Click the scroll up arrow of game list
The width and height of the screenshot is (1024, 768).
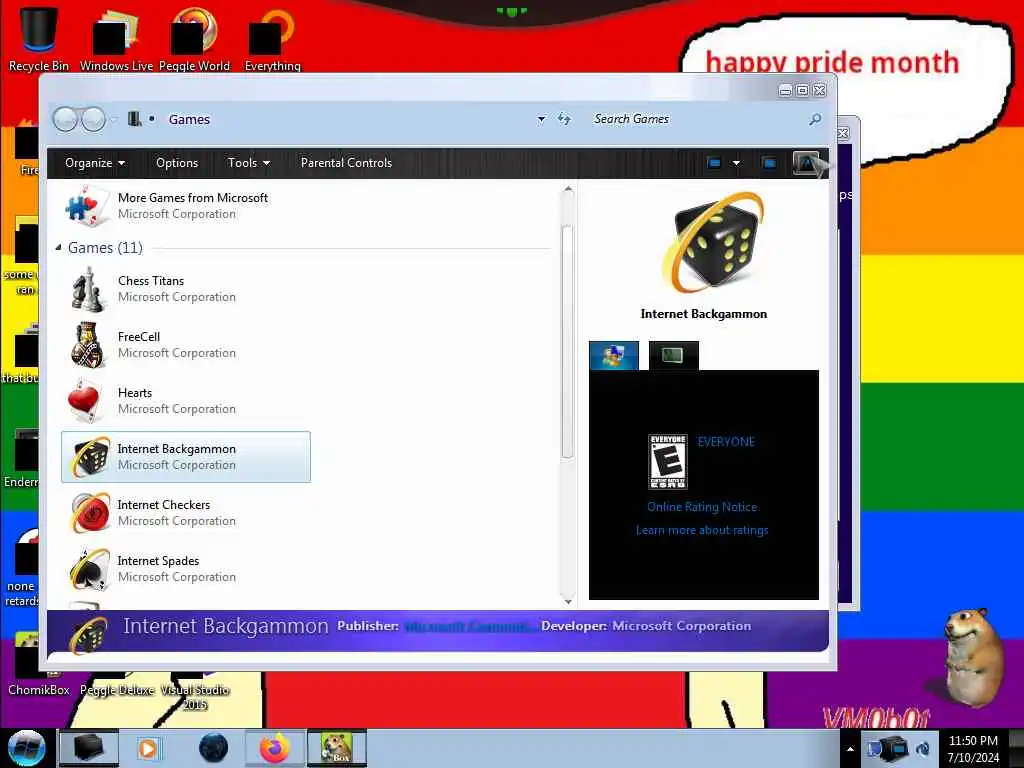[x=568, y=189]
